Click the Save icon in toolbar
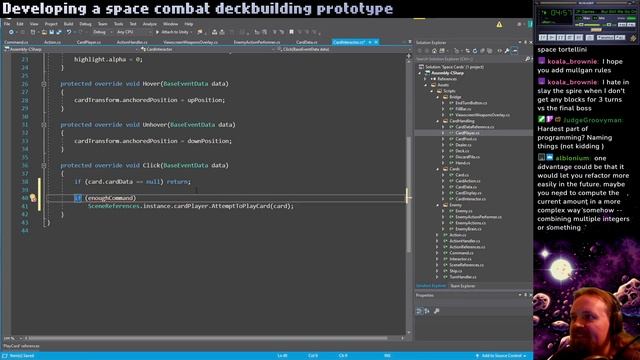This screenshot has width=640, height=360. click(51, 32)
